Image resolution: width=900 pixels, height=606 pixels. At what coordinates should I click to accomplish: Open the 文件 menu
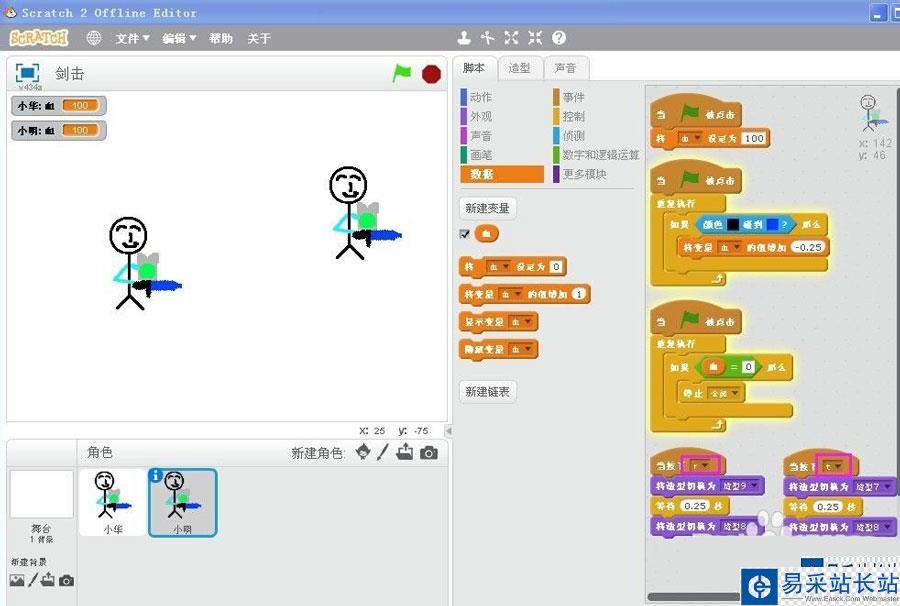coord(132,38)
